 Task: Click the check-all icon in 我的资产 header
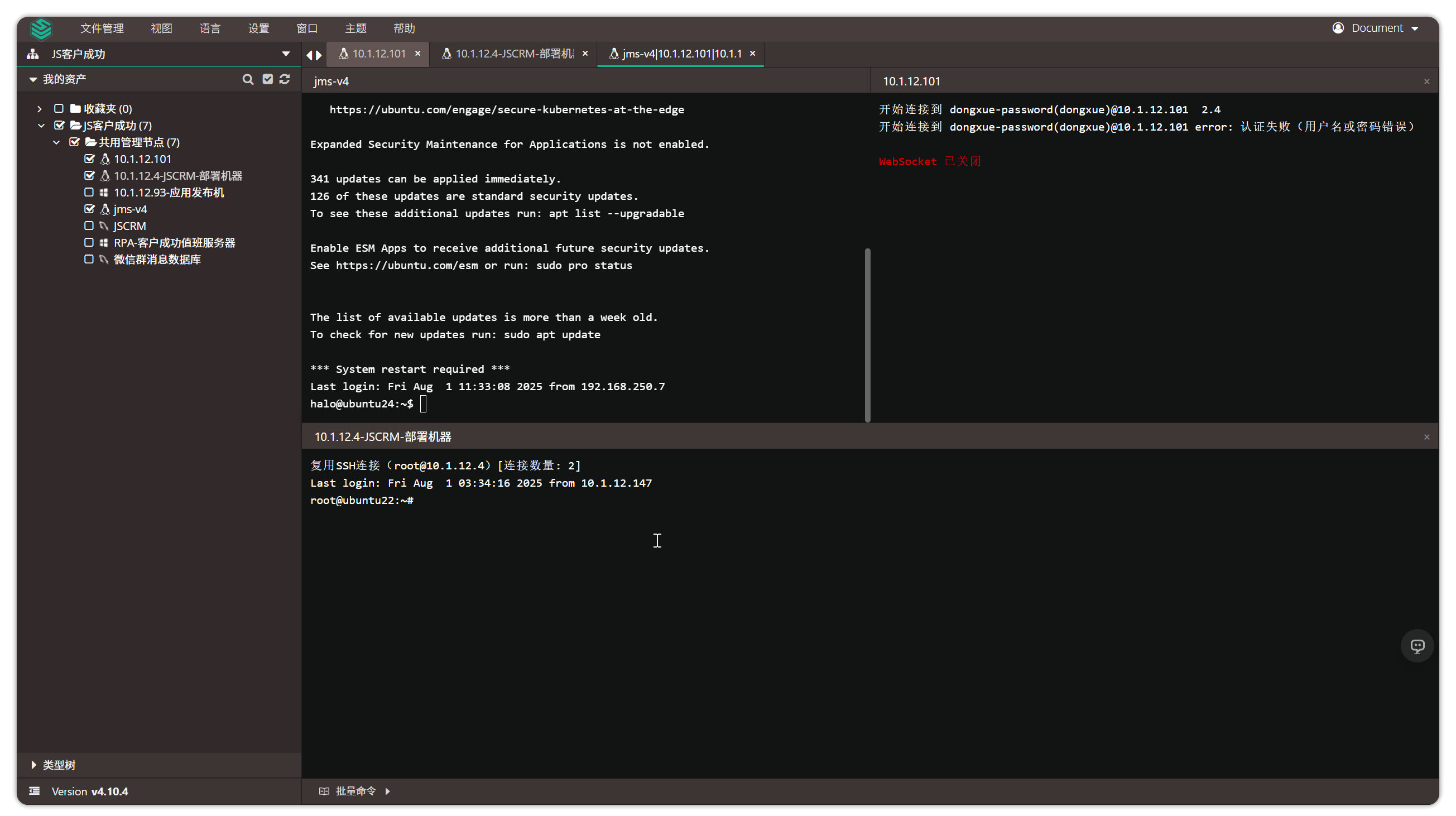coord(267,79)
